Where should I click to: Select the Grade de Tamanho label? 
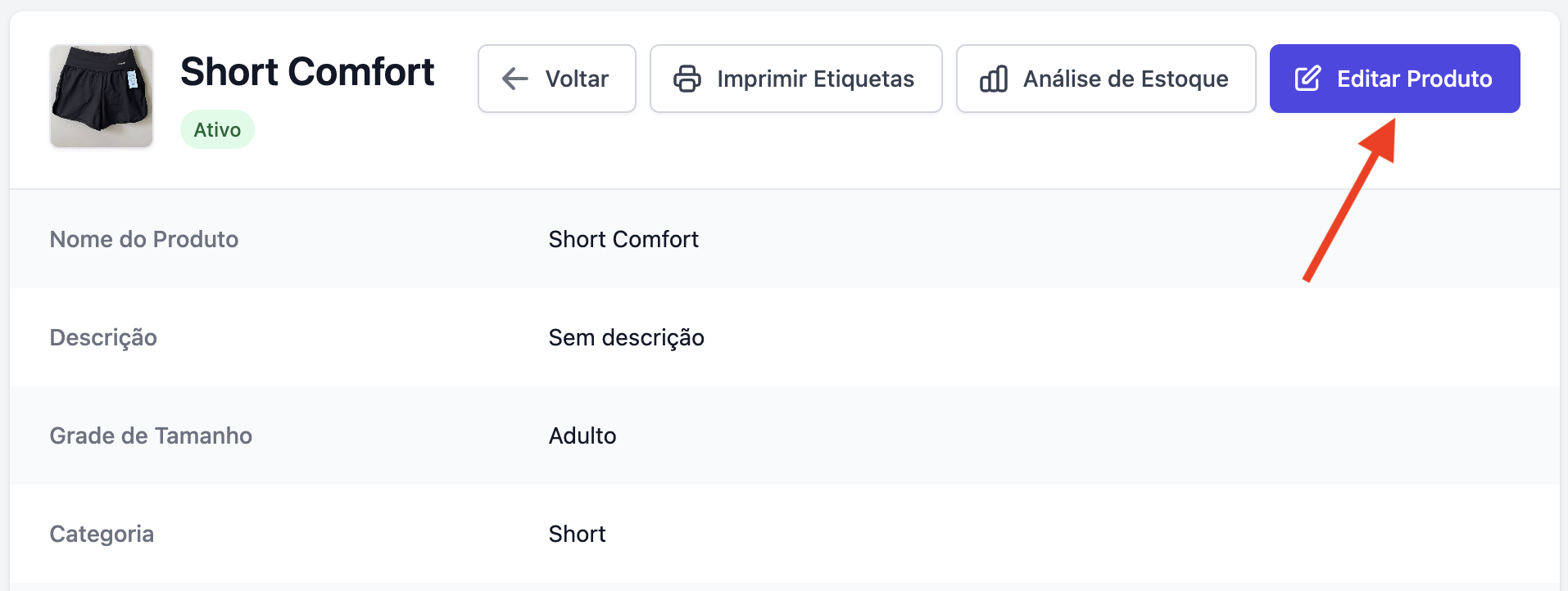coord(151,435)
